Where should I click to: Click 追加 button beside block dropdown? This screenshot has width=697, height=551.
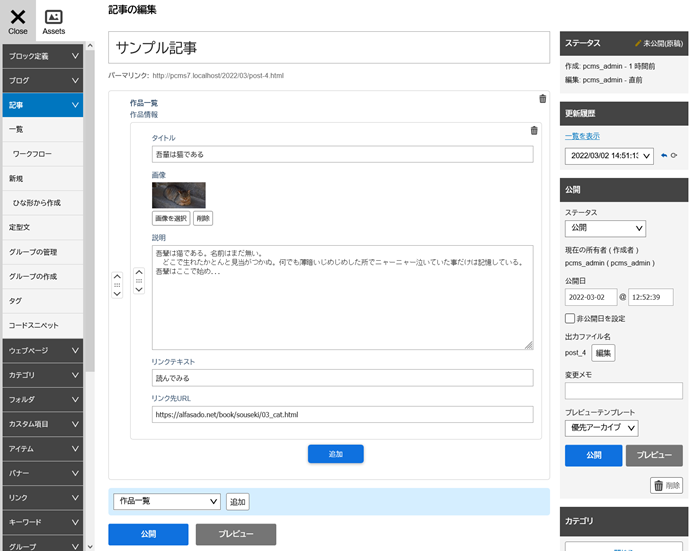click(237, 502)
